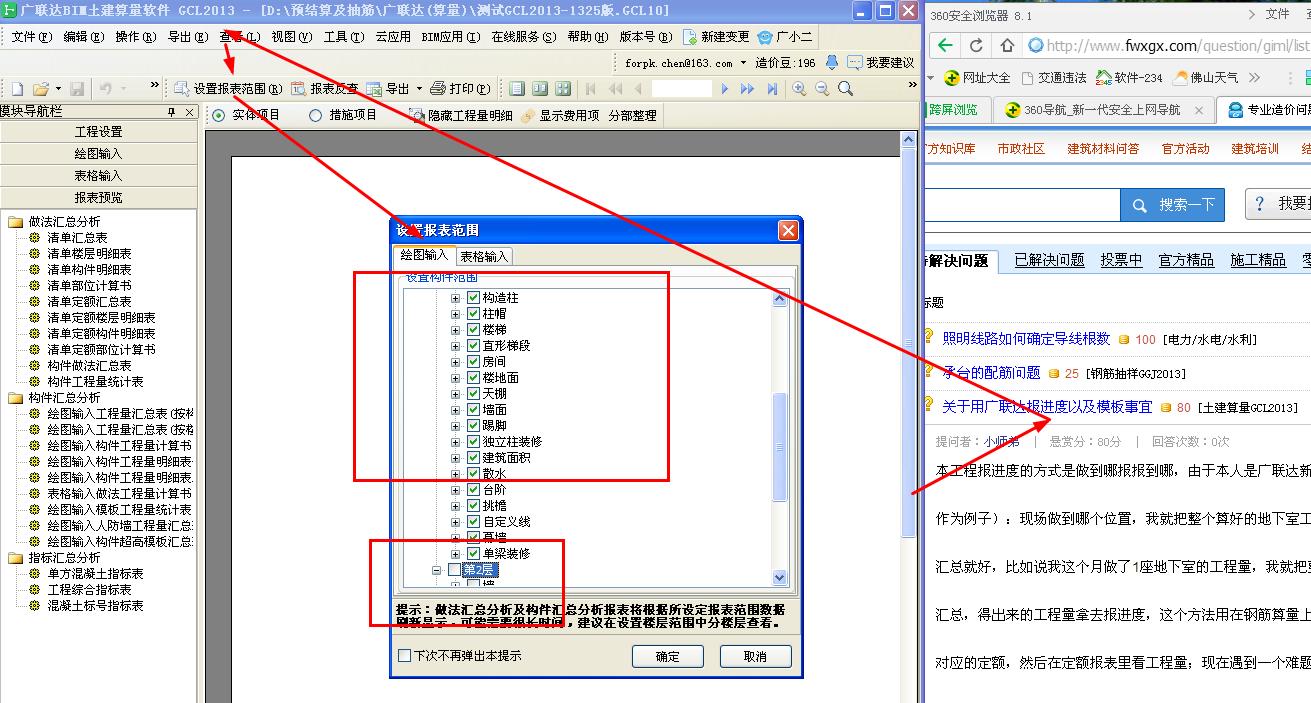Viewport: 1311px width, 703px height.
Task: Uncheck 构造柱 checkbox
Action: 474,298
